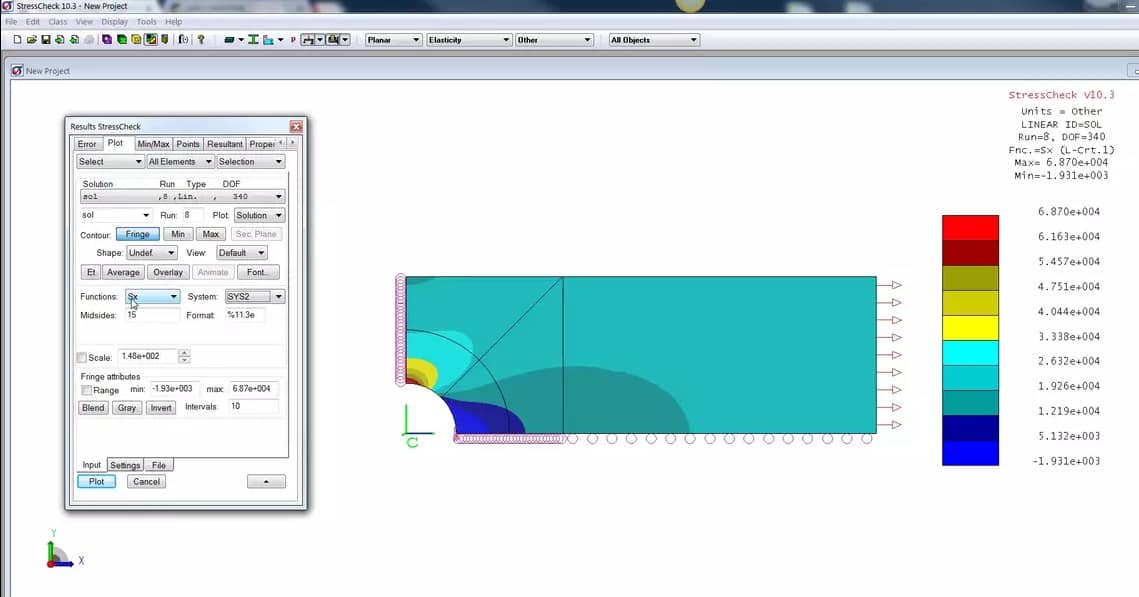Click the f(x) formula toolbar icon

(x=183, y=40)
